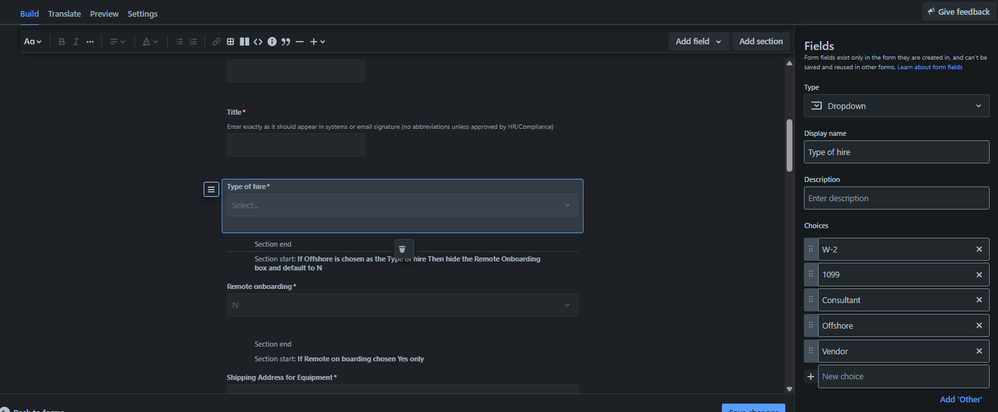This screenshot has width=998, height=412.
Task: Grab the drag handle for Offshore
Action: pyautogui.click(x=810, y=325)
